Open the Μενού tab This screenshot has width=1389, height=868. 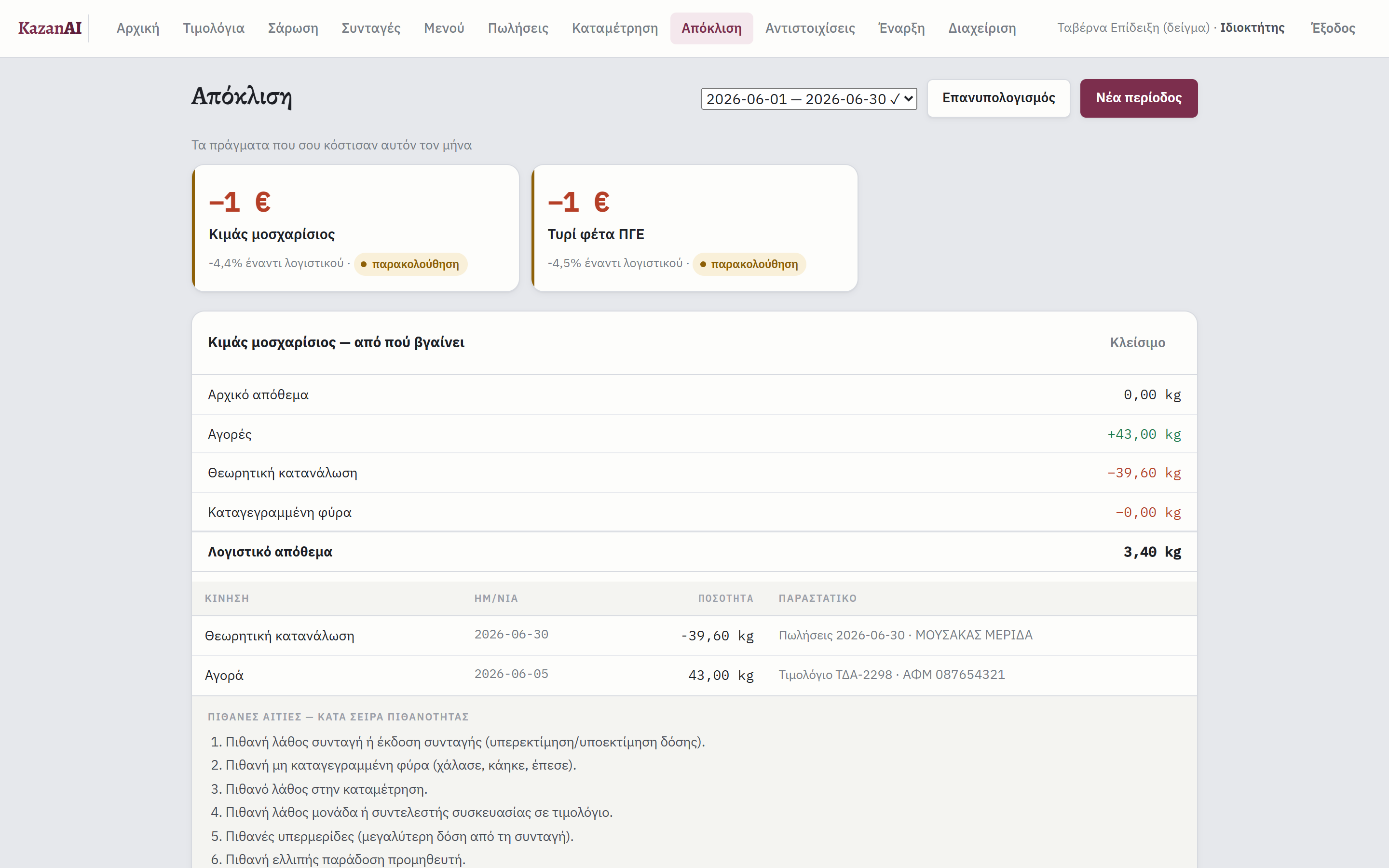click(444, 28)
